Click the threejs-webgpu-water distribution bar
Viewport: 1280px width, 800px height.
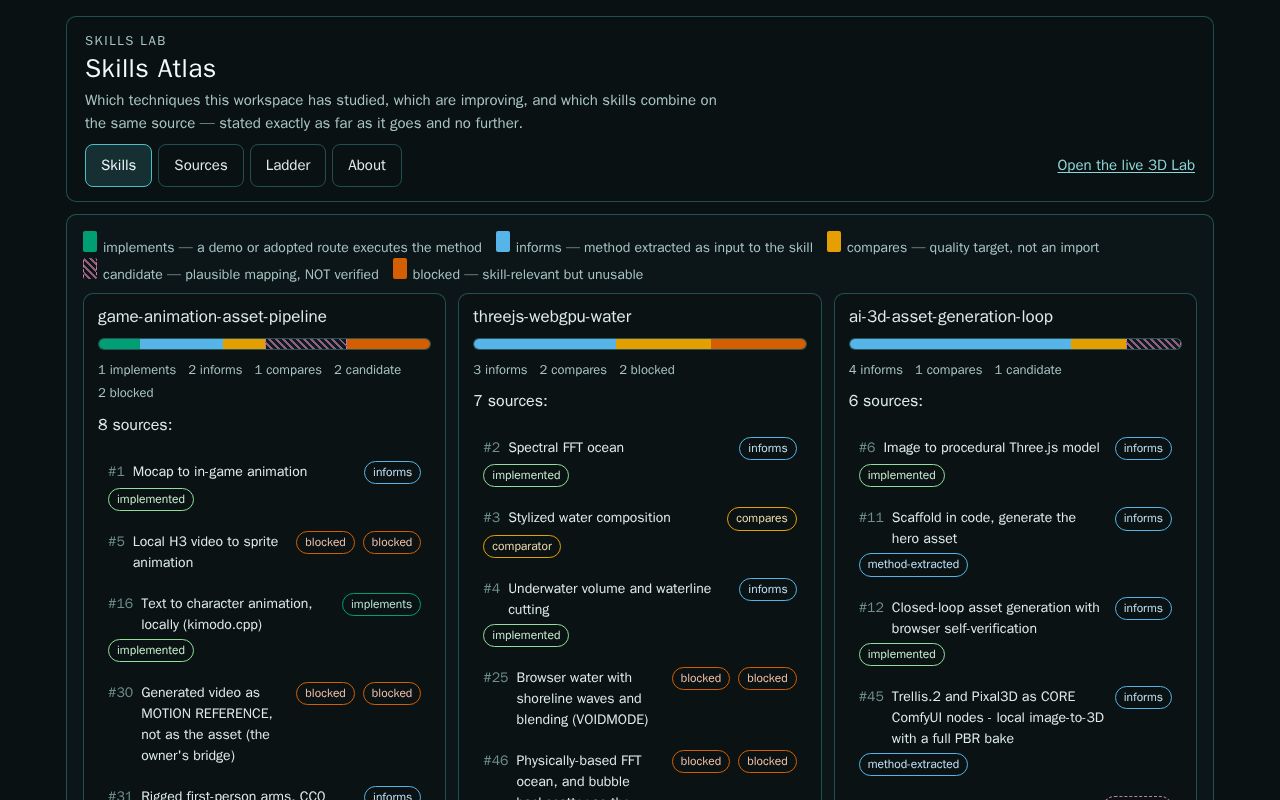coord(640,344)
